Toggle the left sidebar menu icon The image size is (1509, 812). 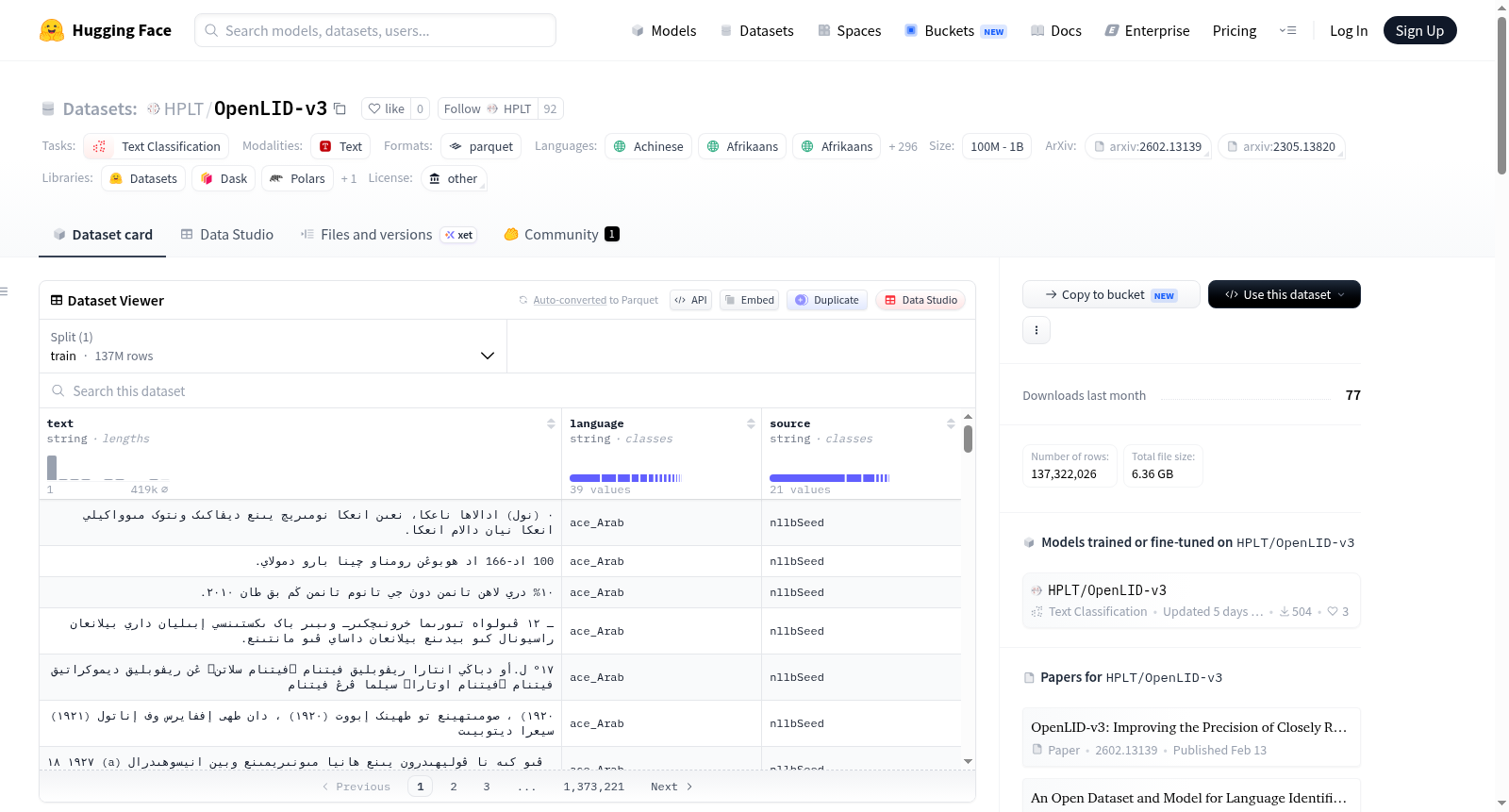coord(5,291)
